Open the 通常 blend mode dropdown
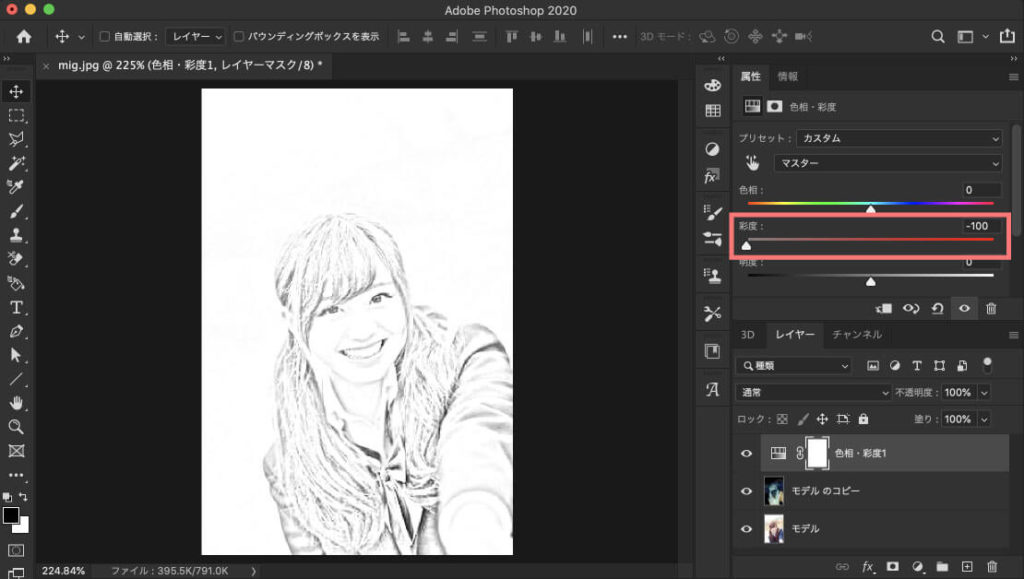This screenshot has width=1024, height=579. [x=813, y=392]
